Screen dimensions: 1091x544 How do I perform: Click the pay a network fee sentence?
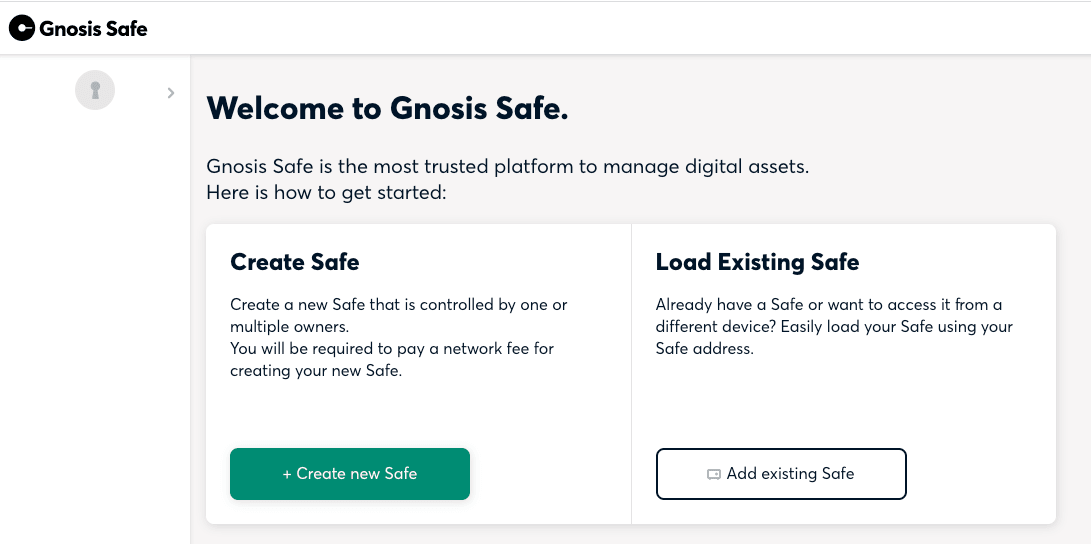pos(392,359)
